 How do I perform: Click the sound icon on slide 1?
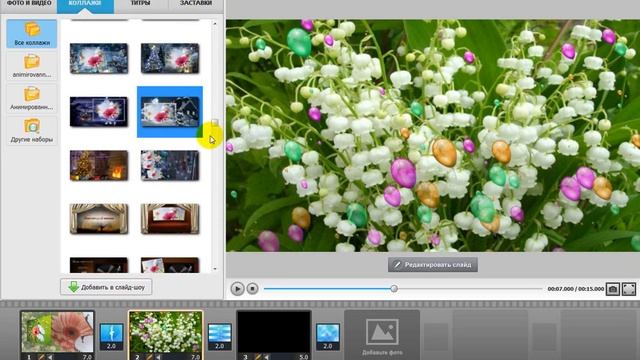tap(50, 357)
